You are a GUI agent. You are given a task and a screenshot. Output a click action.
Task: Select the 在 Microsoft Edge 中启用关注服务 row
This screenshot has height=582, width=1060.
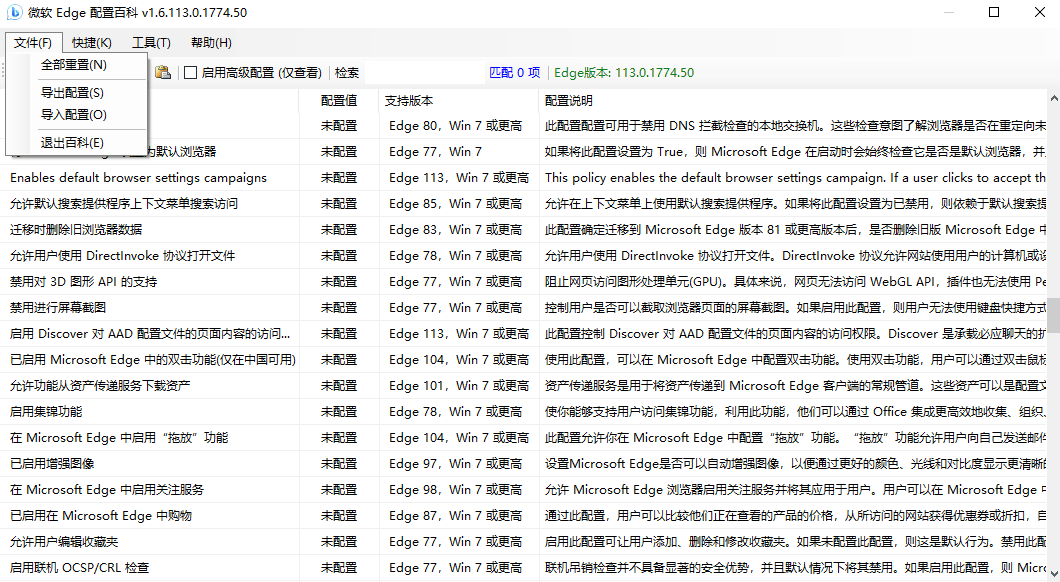pos(524,489)
